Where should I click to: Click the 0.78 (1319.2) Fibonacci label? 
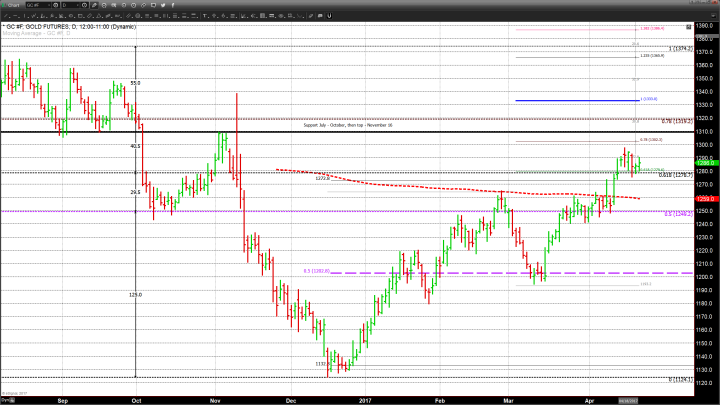click(677, 121)
